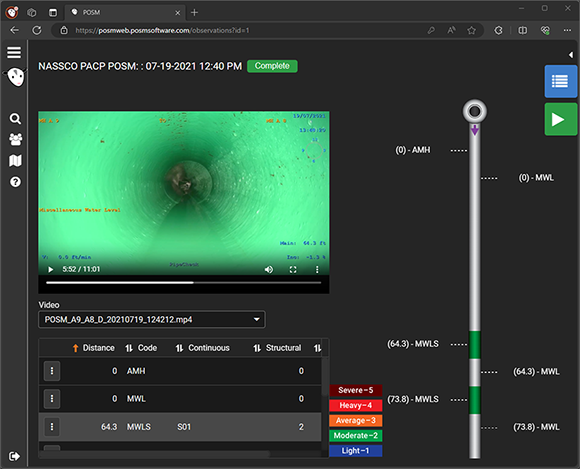Open row options for MWLS 64.3 row
The width and height of the screenshot is (580, 469).
[52, 427]
